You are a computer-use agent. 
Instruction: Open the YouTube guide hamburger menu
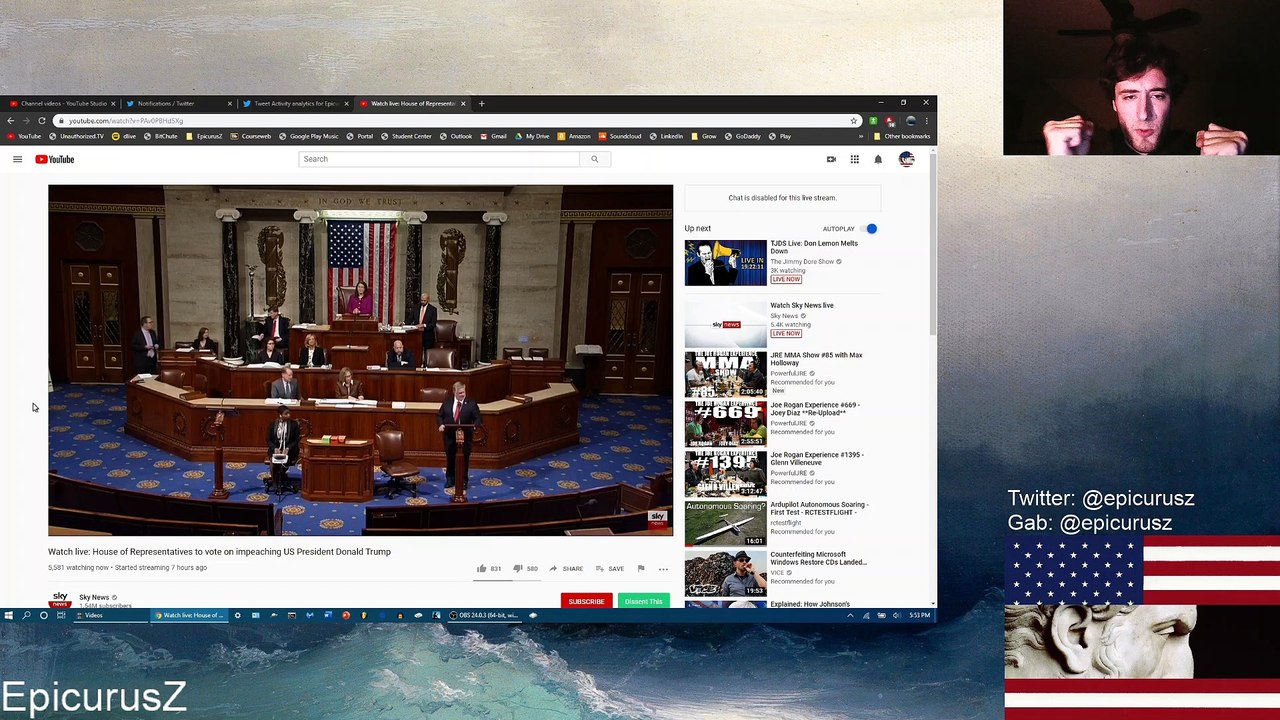17,159
